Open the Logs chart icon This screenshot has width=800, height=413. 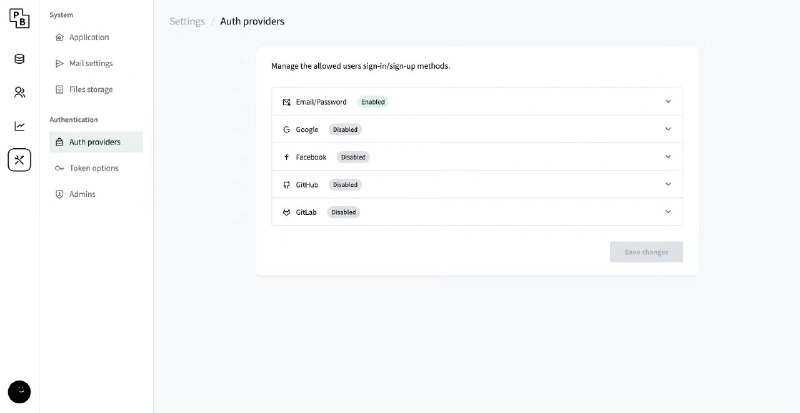[19, 126]
